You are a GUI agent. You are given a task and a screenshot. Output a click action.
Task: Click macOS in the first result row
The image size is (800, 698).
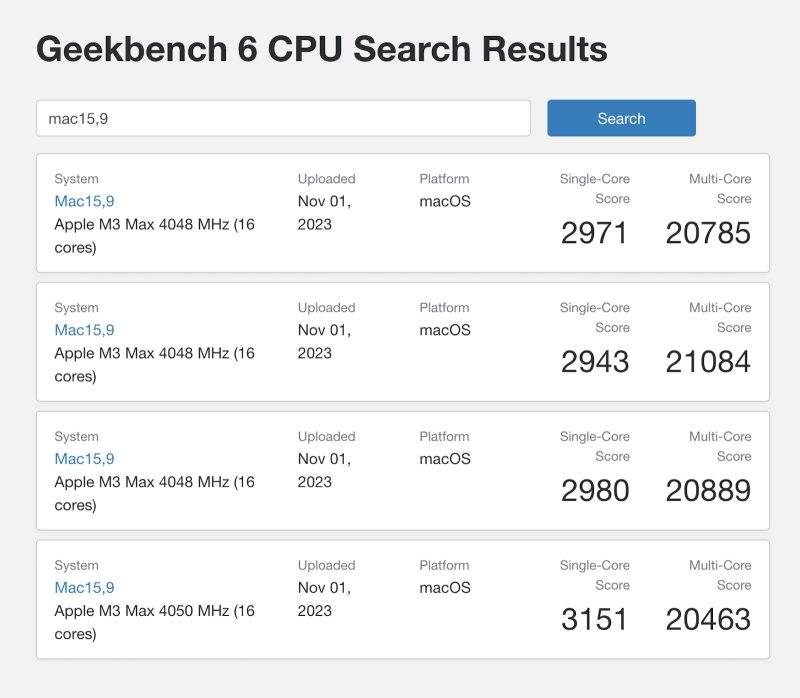443,200
